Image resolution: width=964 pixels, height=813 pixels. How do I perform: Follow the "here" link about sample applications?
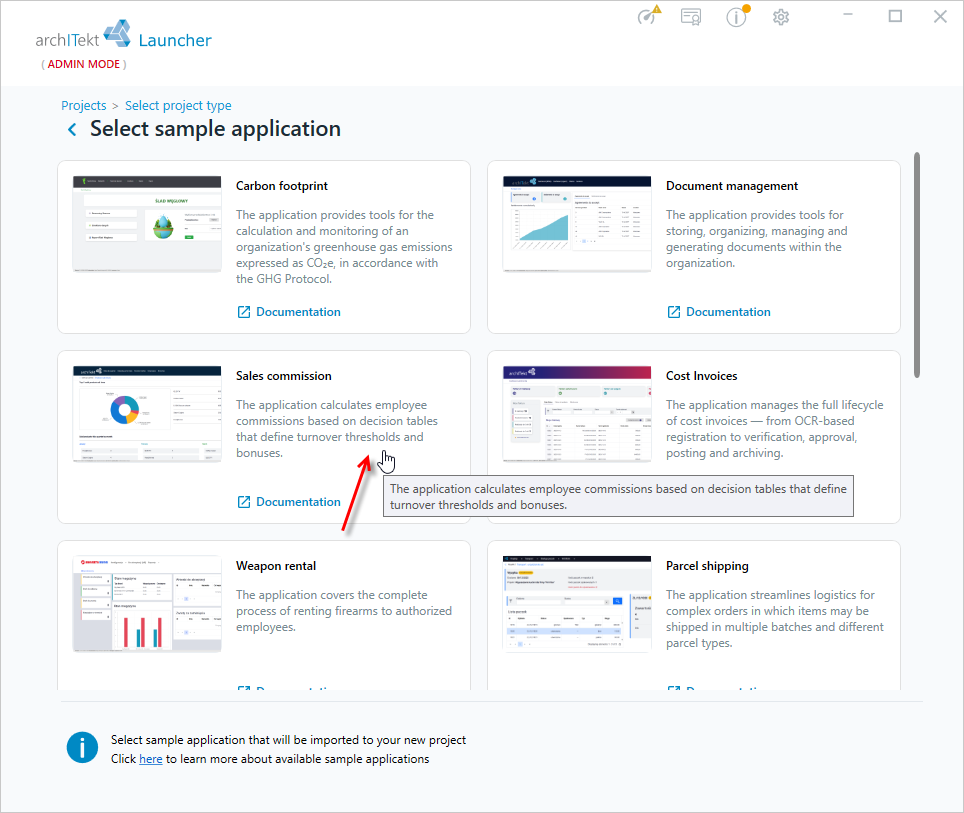(151, 759)
